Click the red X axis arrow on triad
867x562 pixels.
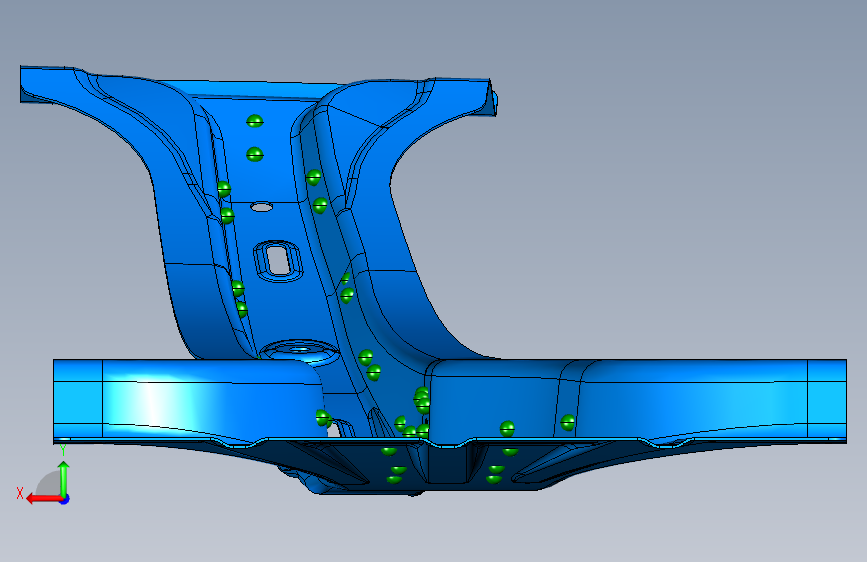pyautogui.click(x=44, y=499)
